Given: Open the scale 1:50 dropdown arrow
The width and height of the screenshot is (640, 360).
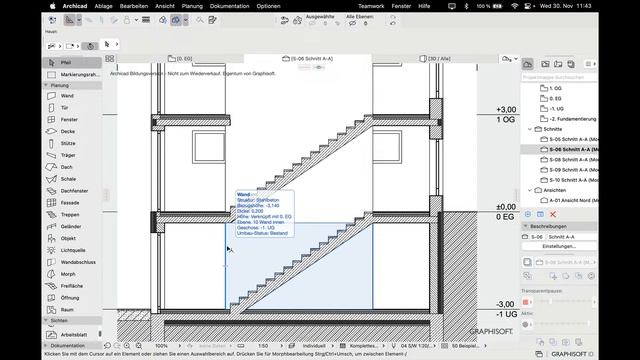Looking at the screenshot, I should point(281,346).
